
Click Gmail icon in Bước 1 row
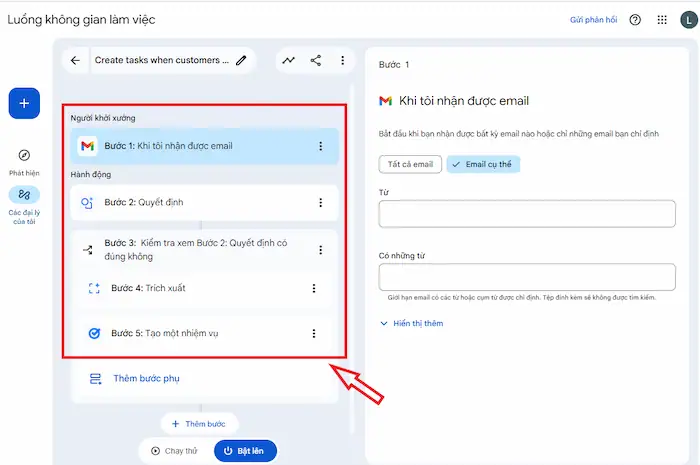pos(88,146)
